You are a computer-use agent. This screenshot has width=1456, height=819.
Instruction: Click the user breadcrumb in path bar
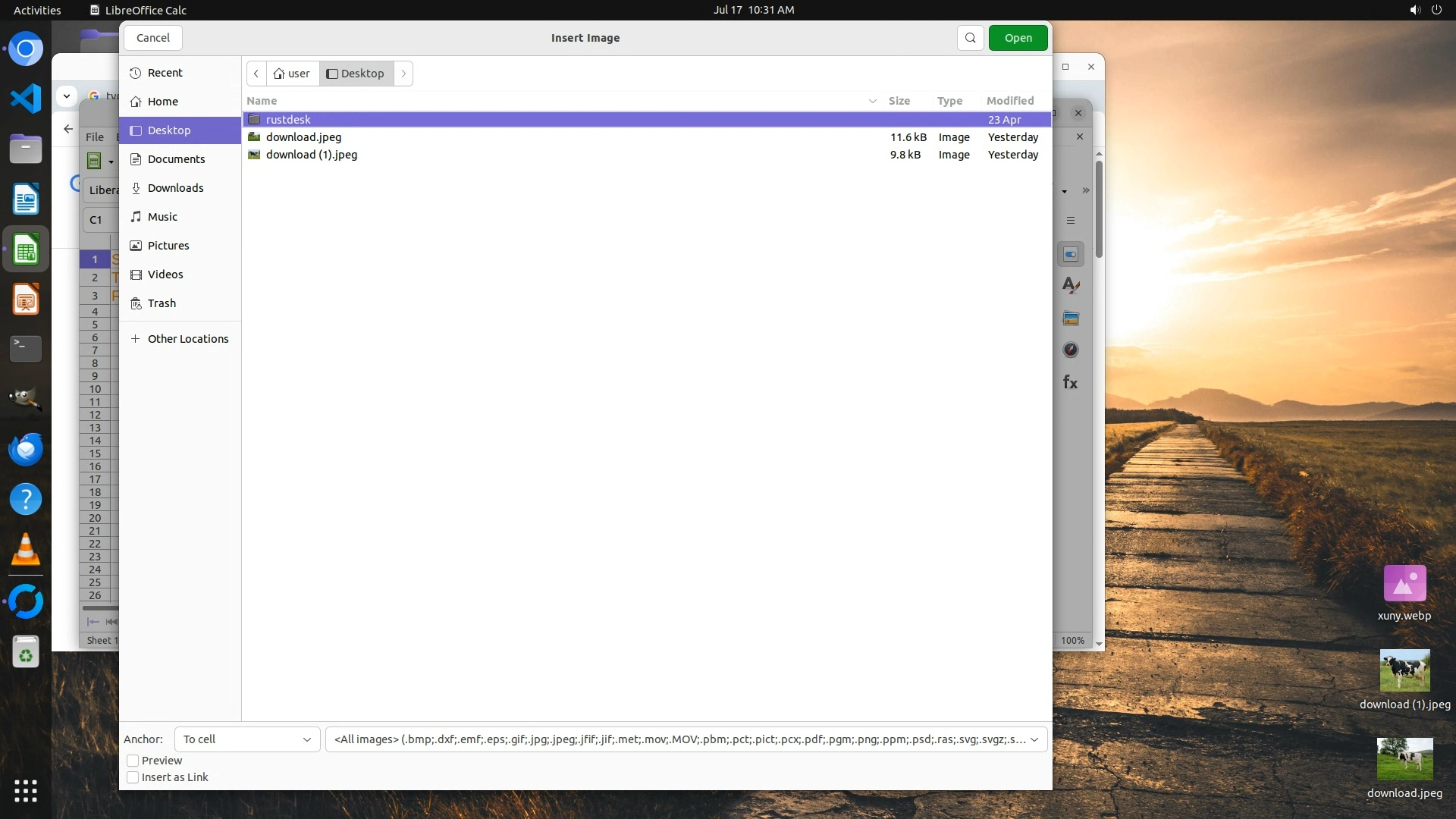click(293, 74)
